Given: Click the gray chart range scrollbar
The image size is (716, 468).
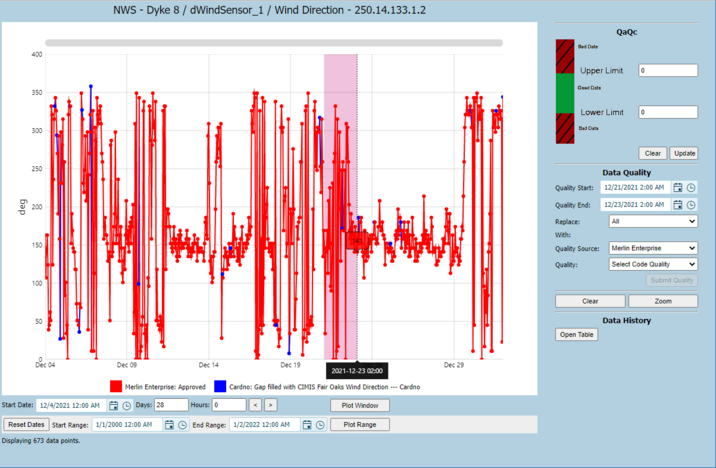Looking at the screenshot, I should coord(274,43).
